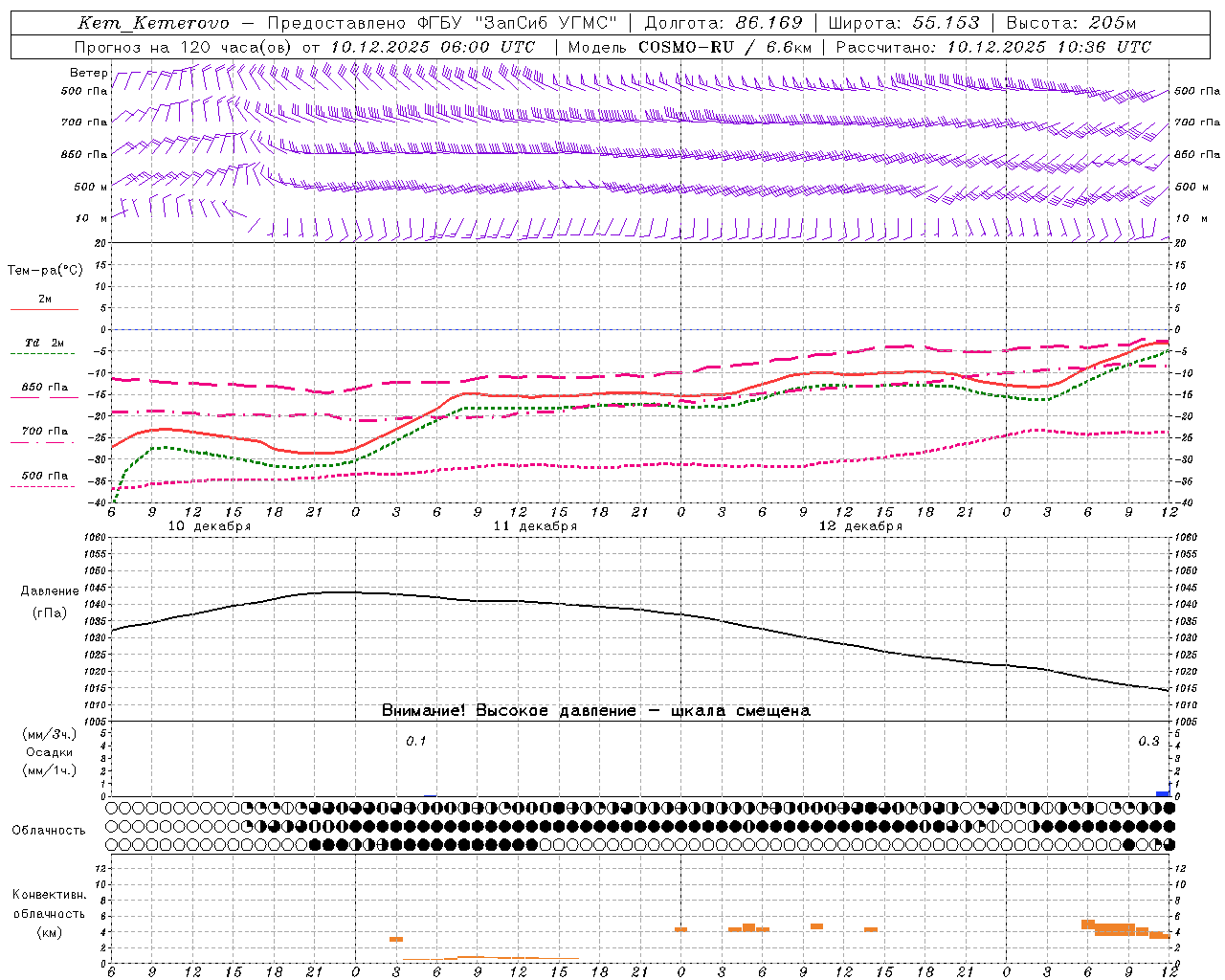Click the 500 м wind level label on left
Screen dimensions: 1225x980
(x=91, y=187)
